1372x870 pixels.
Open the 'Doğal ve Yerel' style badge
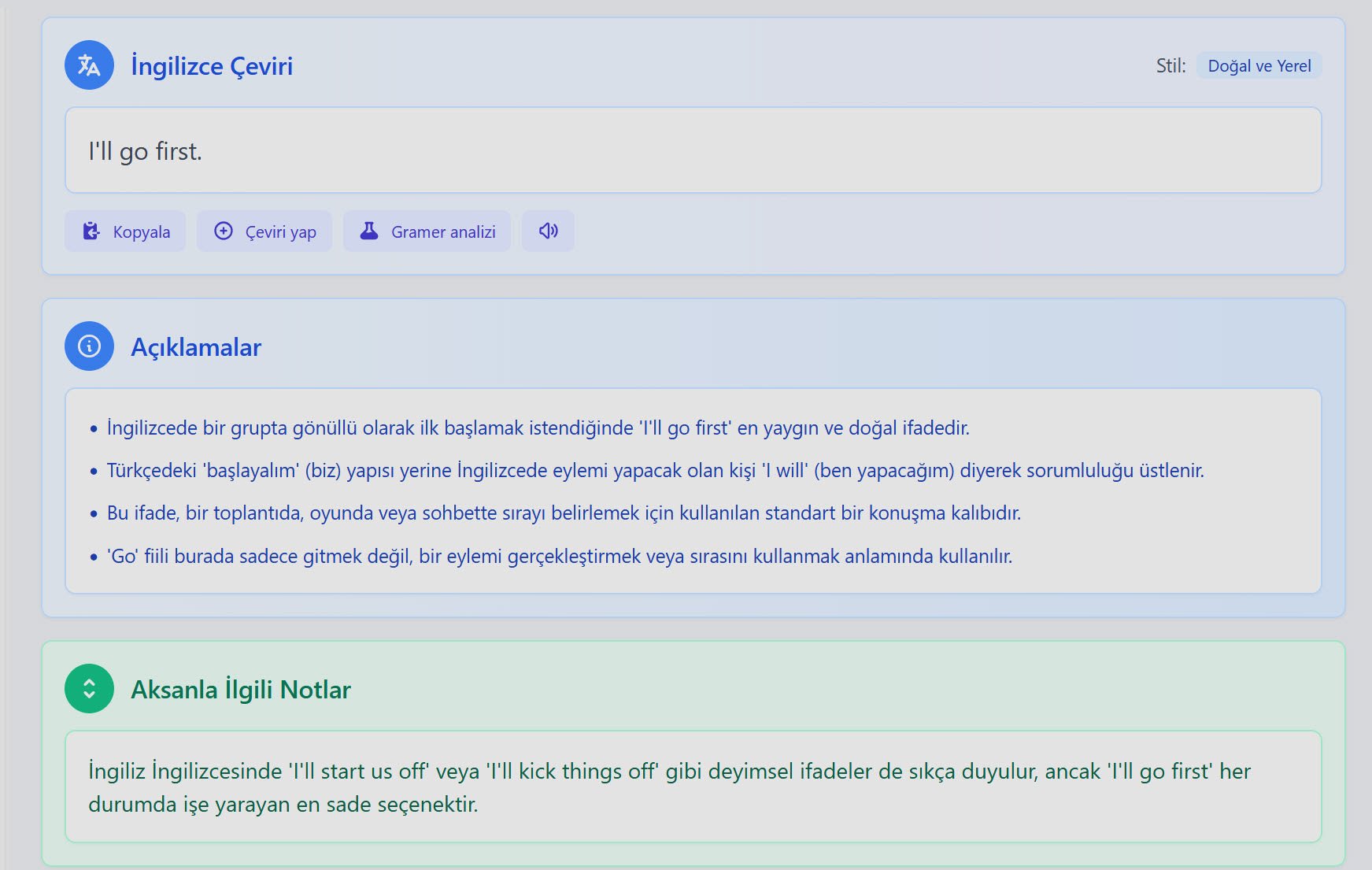click(1259, 66)
